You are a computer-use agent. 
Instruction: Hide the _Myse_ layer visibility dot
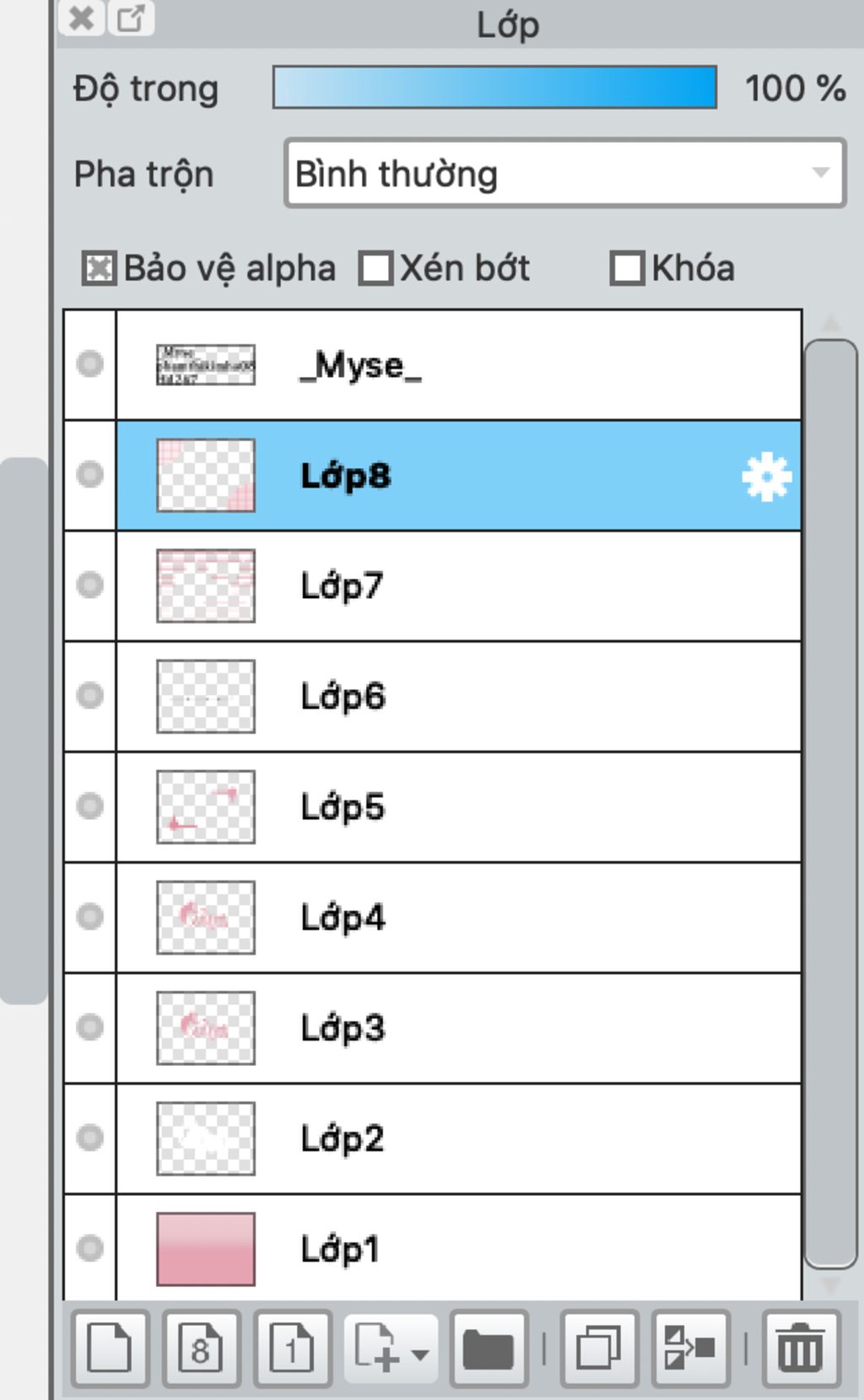tap(89, 363)
